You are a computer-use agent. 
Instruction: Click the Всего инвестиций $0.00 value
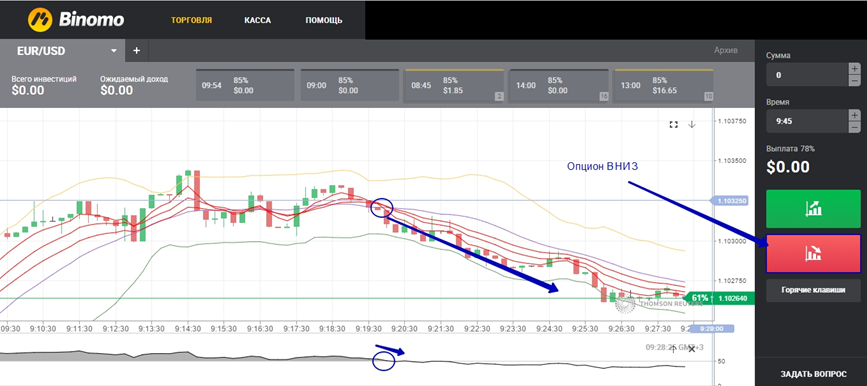coord(28,91)
